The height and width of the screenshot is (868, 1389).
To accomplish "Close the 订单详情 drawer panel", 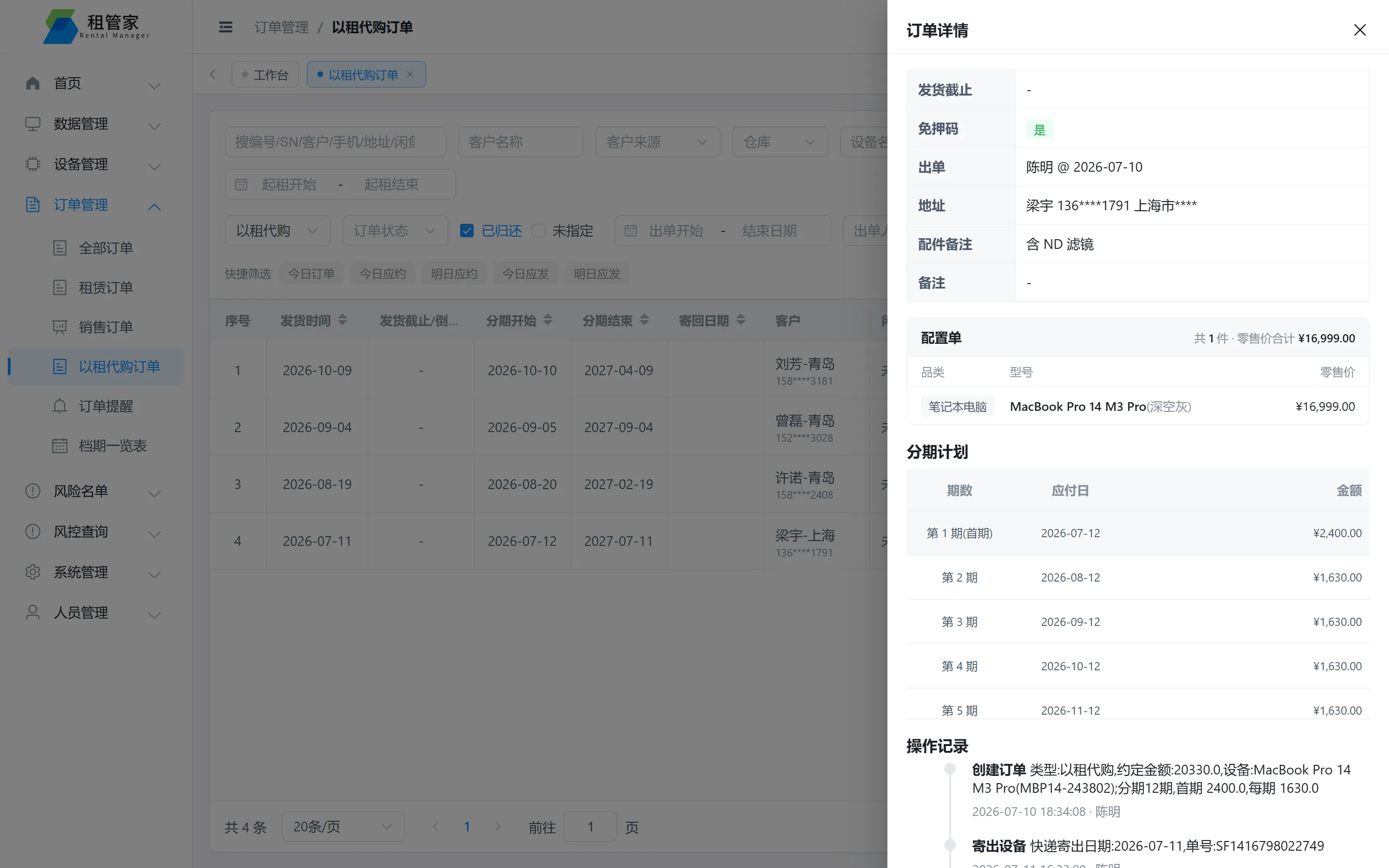I will pos(1359,30).
